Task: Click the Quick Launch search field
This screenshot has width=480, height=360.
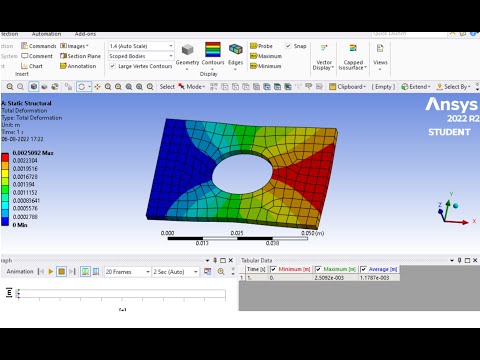Action: [409, 34]
